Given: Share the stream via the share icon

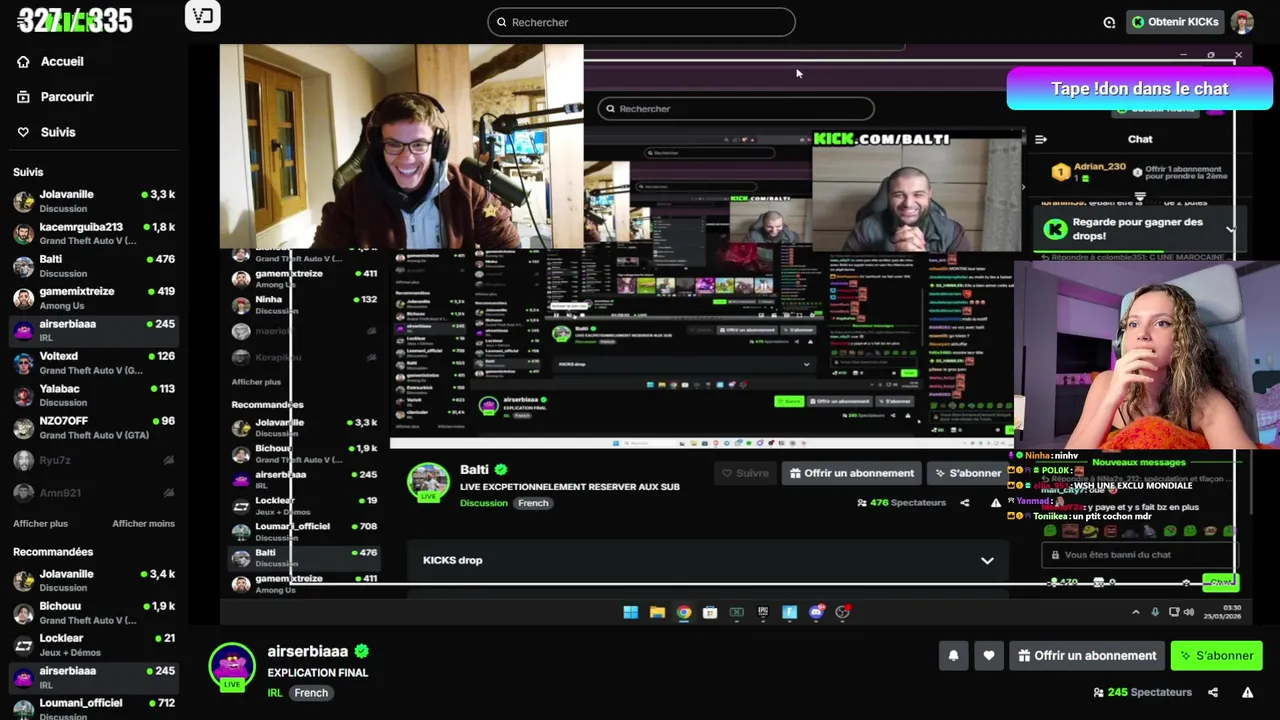Looking at the screenshot, I should (1213, 692).
